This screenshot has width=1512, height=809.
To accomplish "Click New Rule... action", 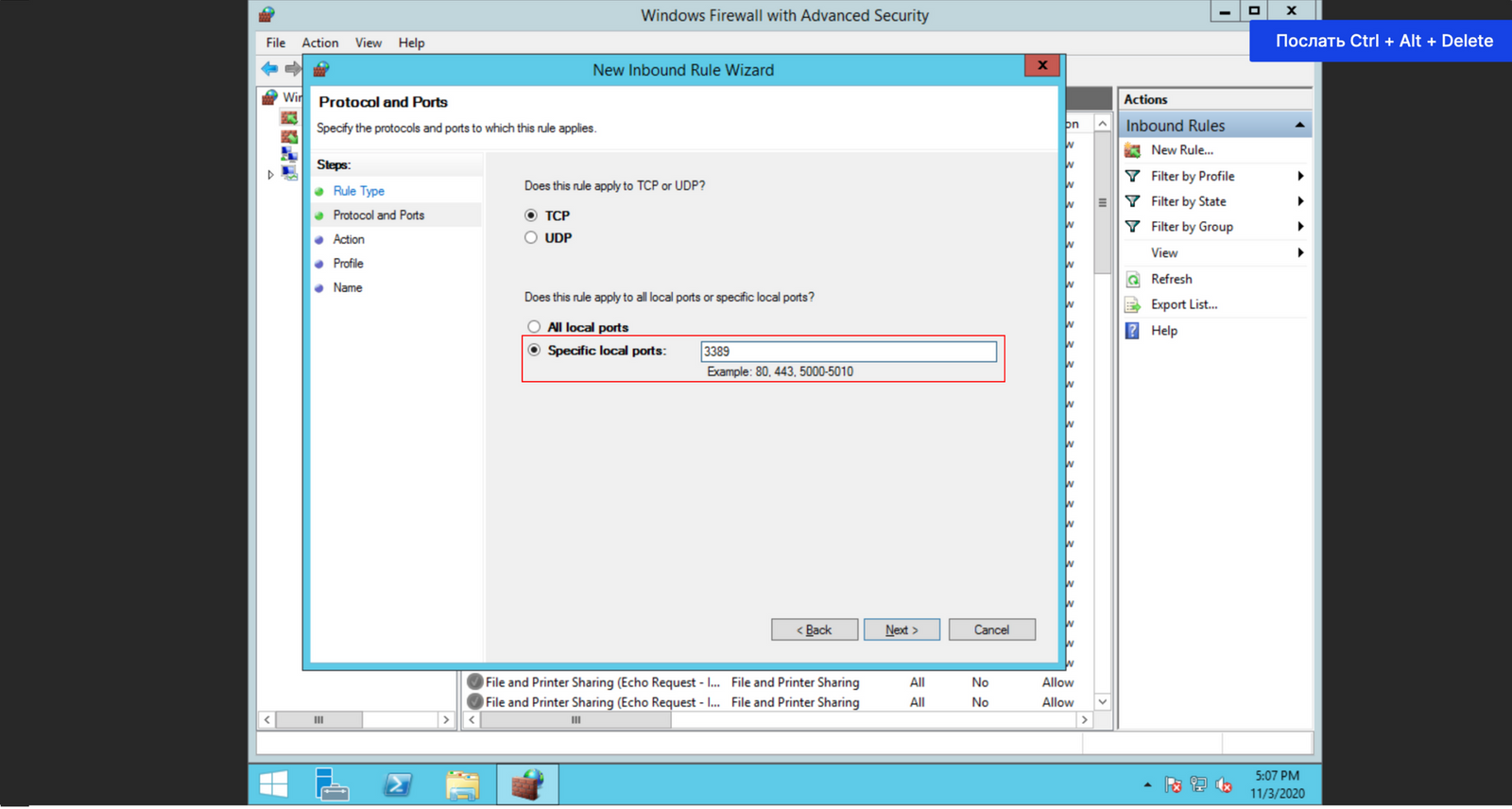I will 1182,150.
